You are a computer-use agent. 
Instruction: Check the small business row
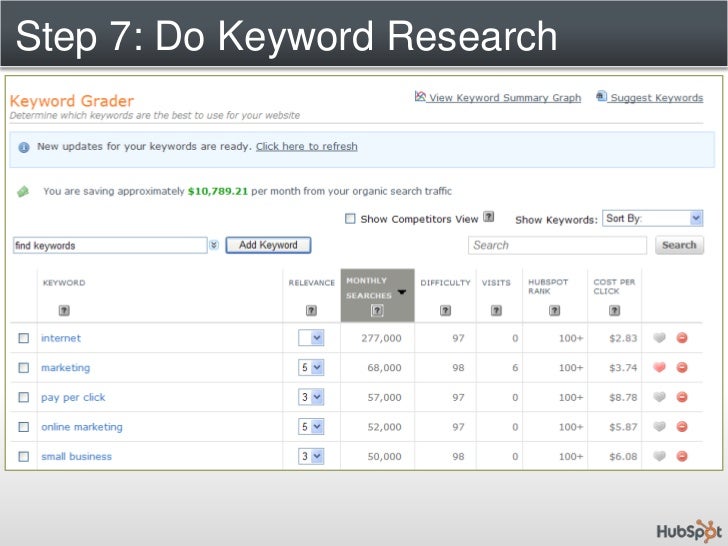coord(24,457)
